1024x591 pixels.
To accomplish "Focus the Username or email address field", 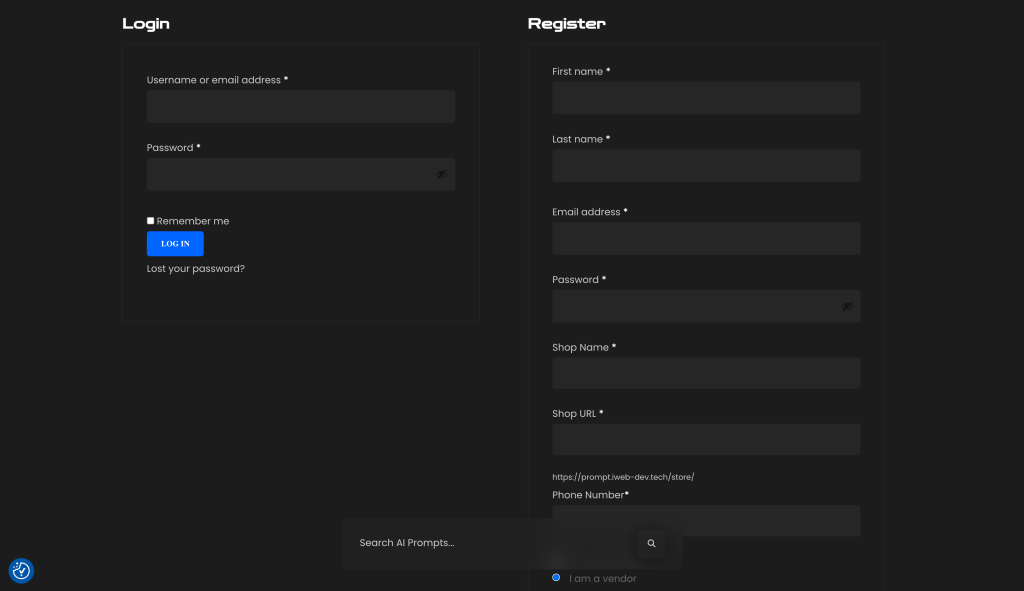I will click(x=300, y=106).
